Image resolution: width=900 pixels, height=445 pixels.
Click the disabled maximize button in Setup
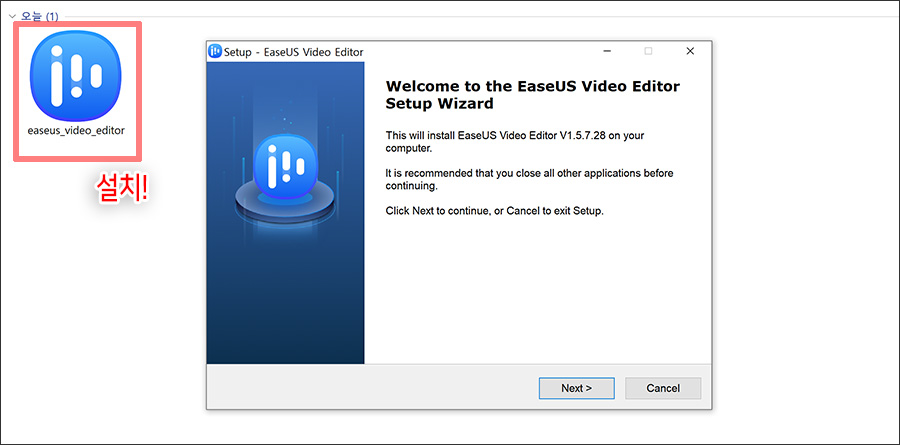648,51
